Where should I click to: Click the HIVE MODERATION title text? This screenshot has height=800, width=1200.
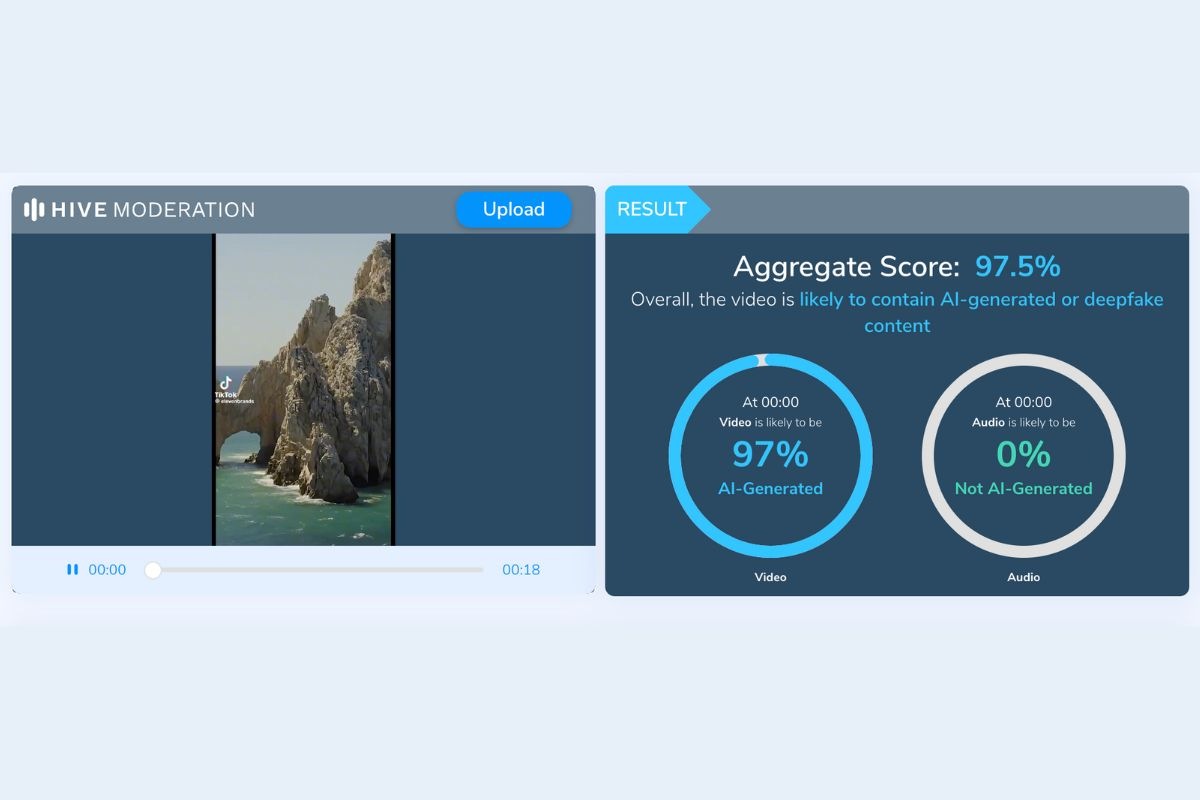(153, 210)
